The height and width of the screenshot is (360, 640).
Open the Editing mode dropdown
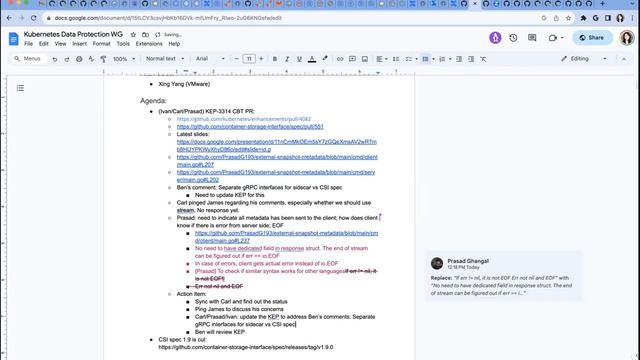pyautogui.click(x=584, y=59)
